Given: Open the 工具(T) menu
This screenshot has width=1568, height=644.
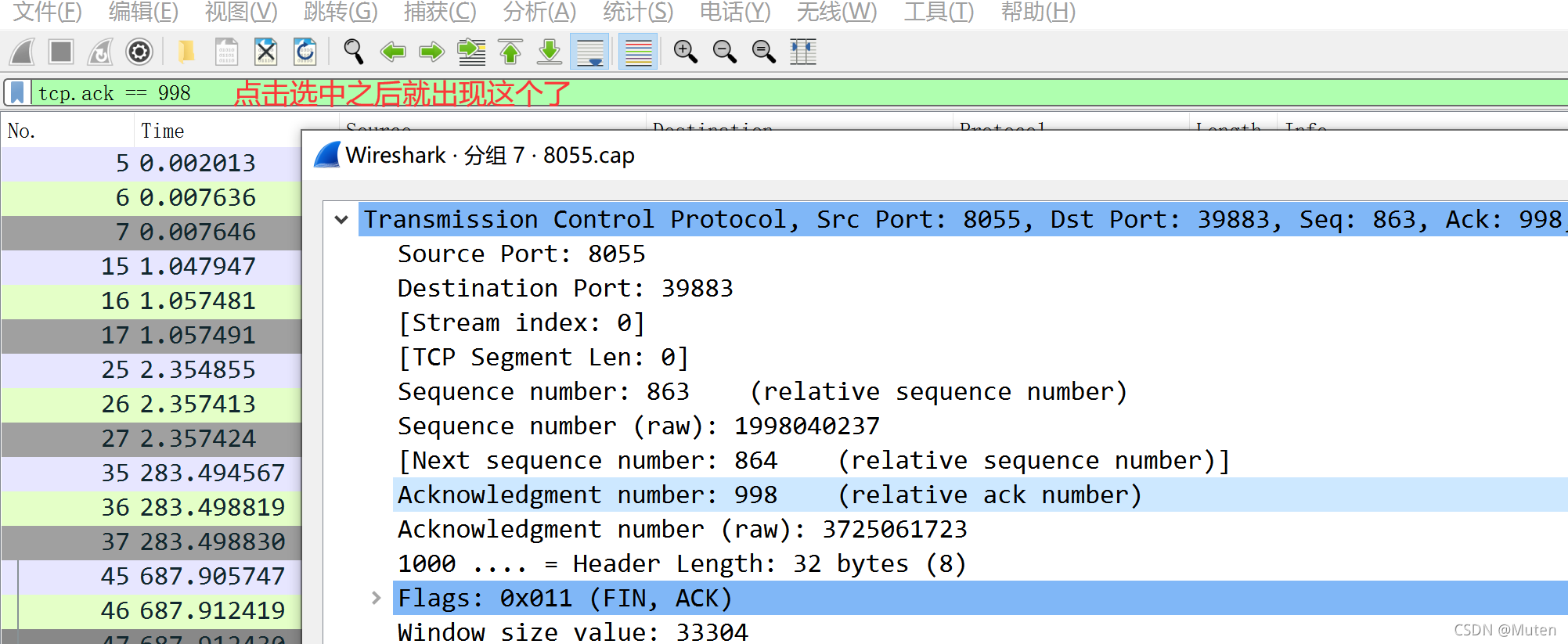Looking at the screenshot, I should click(939, 13).
